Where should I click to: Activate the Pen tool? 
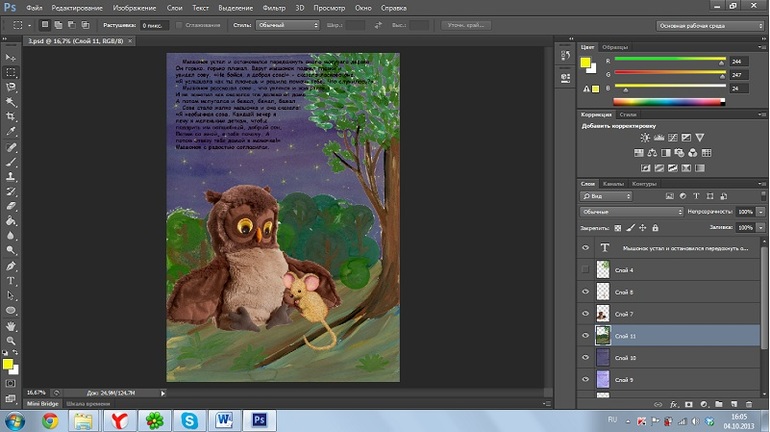[x=10, y=266]
